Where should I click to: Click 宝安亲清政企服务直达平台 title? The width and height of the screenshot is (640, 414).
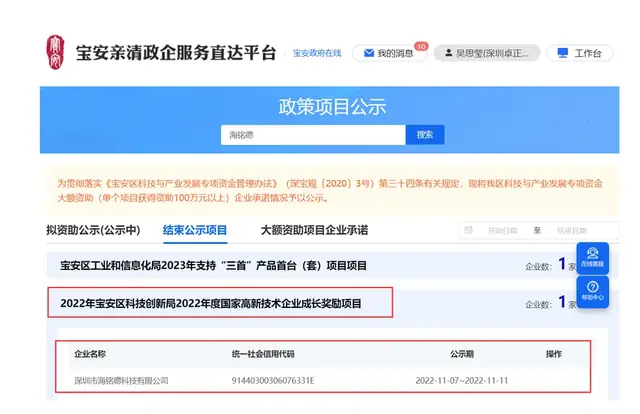pyautogui.click(x=176, y=53)
